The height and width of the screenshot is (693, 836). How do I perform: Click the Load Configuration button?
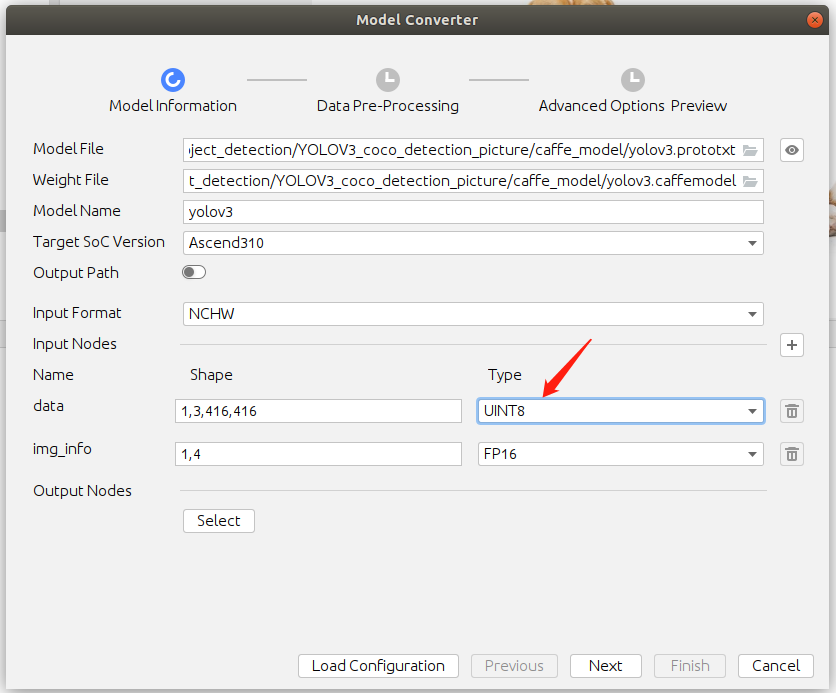click(x=378, y=666)
